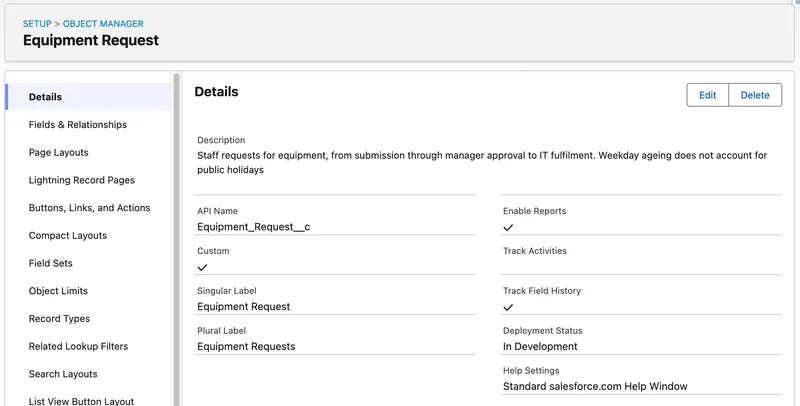The width and height of the screenshot is (800, 406).
Task: Click the Singular Label field label
Action: [x=227, y=291]
